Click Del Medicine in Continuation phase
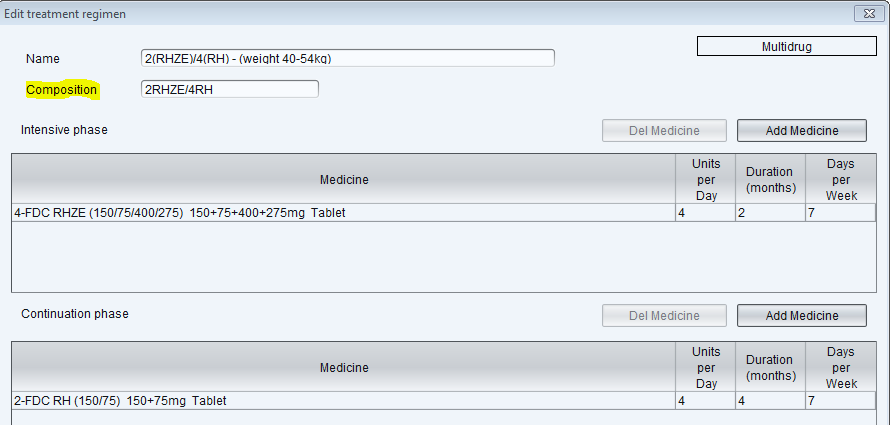 pyautogui.click(x=664, y=315)
